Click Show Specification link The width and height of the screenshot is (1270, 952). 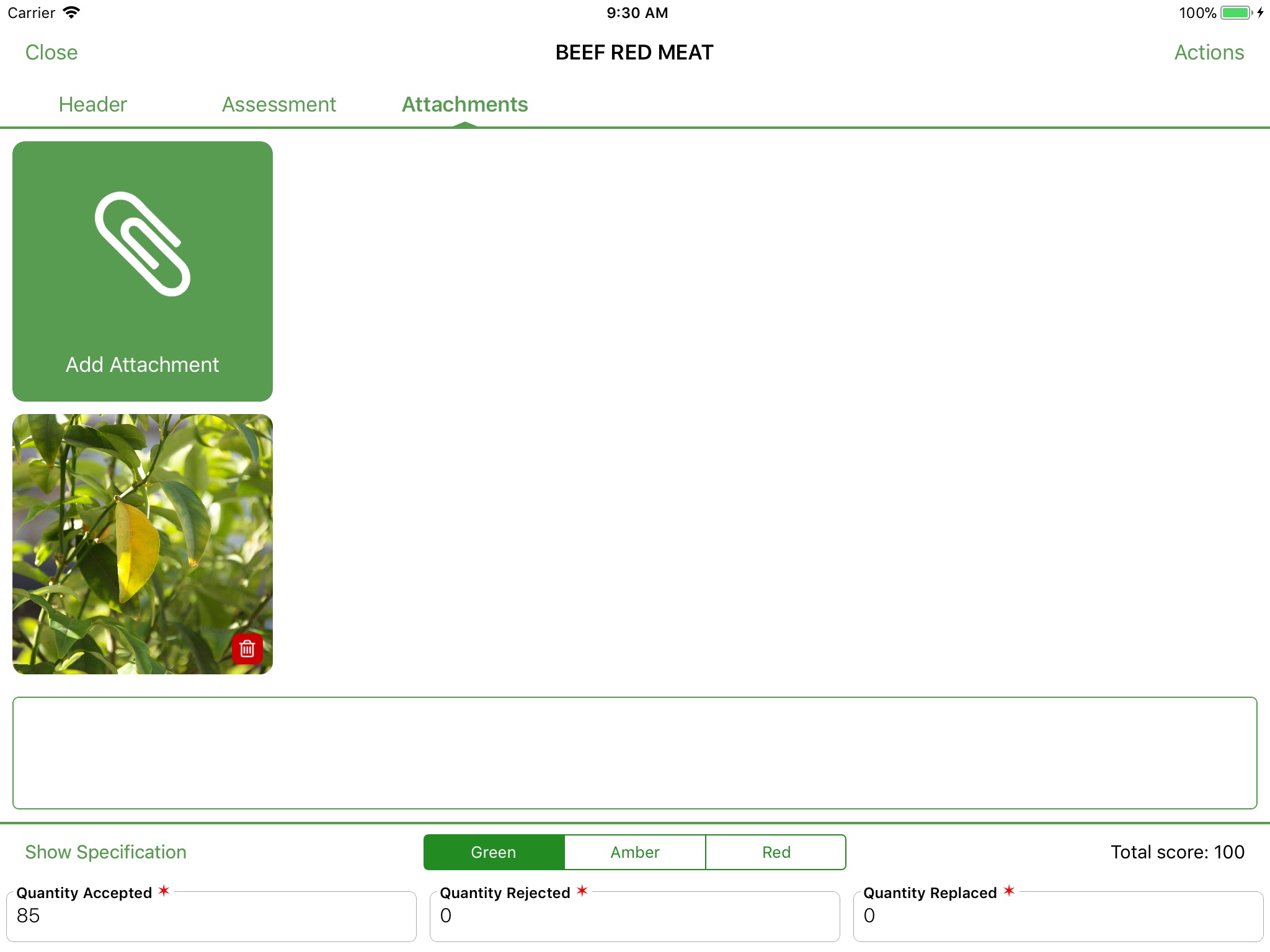[106, 852]
